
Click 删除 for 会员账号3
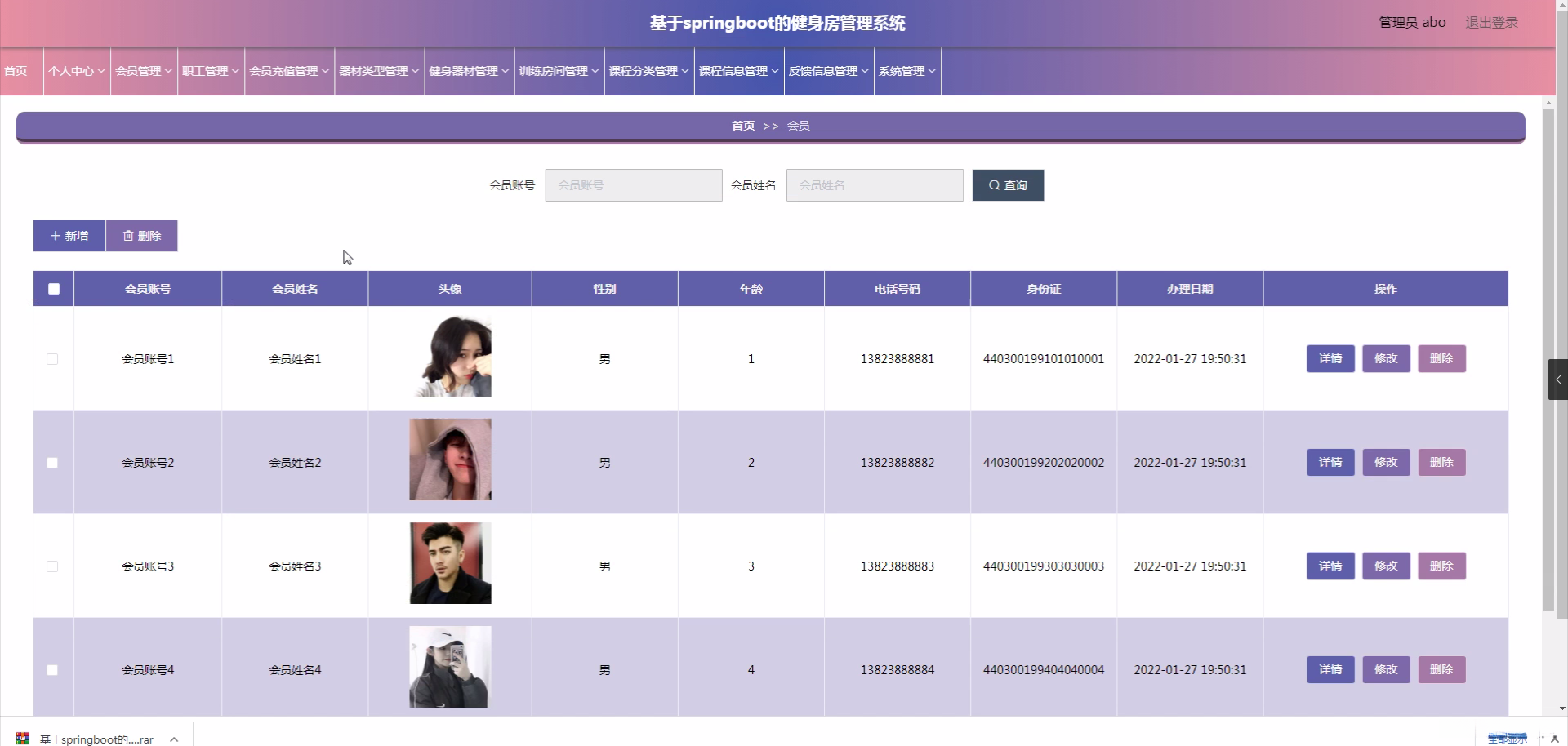click(x=1441, y=566)
